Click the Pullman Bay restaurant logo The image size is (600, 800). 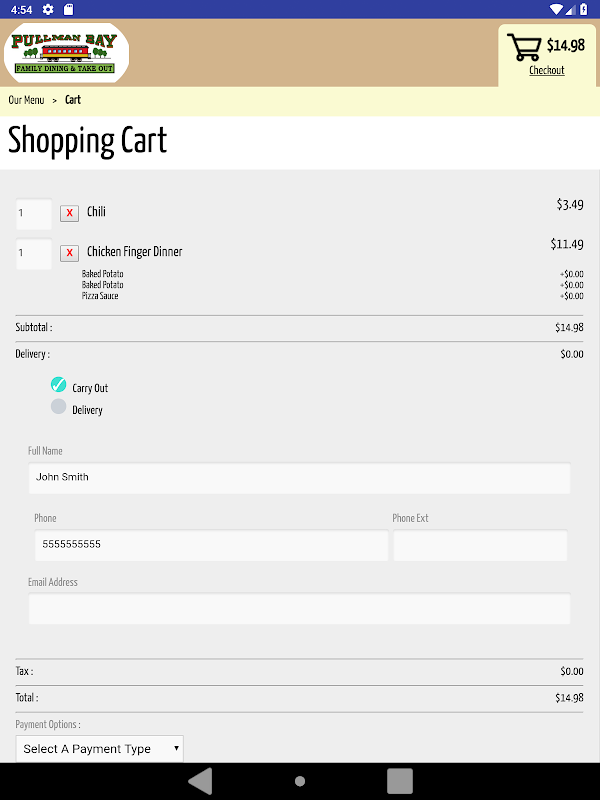pos(66,53)
